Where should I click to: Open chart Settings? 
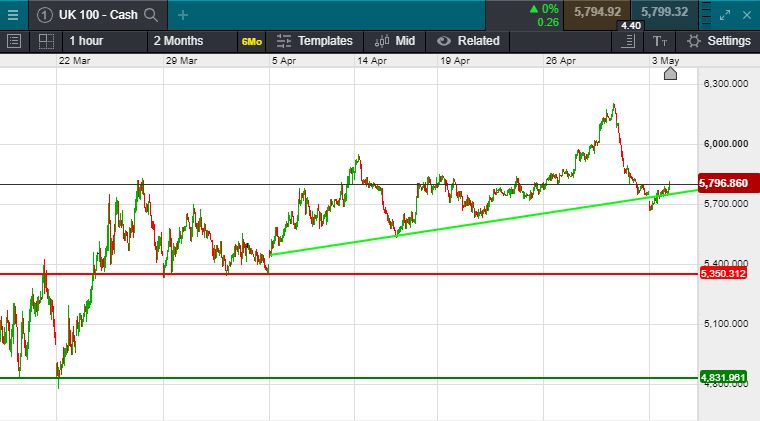click(718, 41)
